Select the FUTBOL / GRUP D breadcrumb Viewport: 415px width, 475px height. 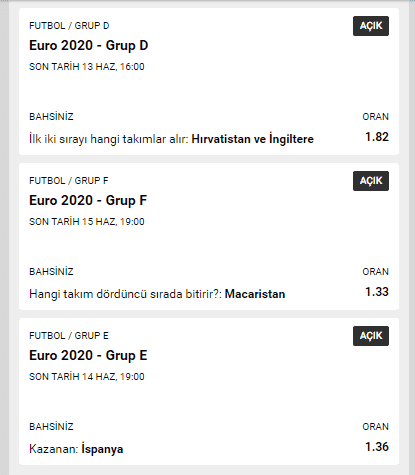pos(69,26)
